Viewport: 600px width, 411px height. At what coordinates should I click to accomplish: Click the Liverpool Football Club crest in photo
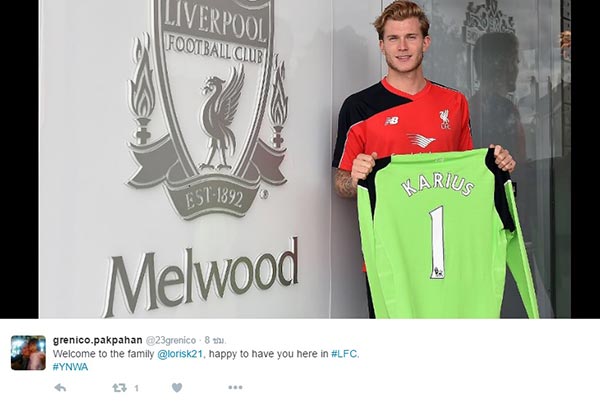pyautogui.click(x=207, y=108)
